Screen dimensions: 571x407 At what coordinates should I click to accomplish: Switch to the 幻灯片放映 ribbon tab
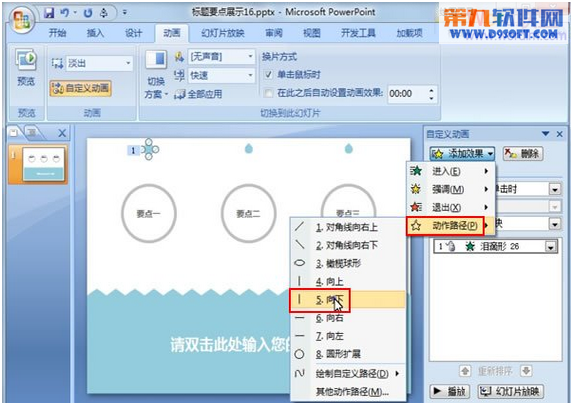point(223,33)
